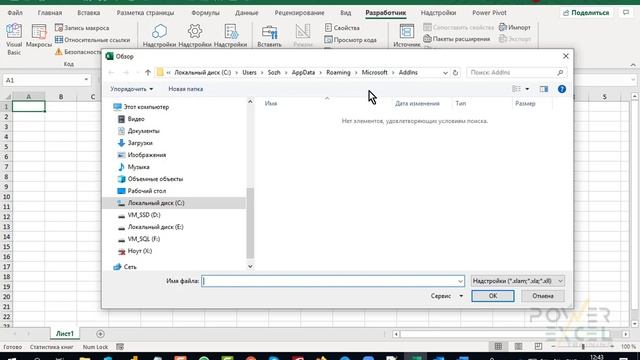The image size is (640, 360).
Task: Open the Сервис dropdown
Action: coord(447,296)
